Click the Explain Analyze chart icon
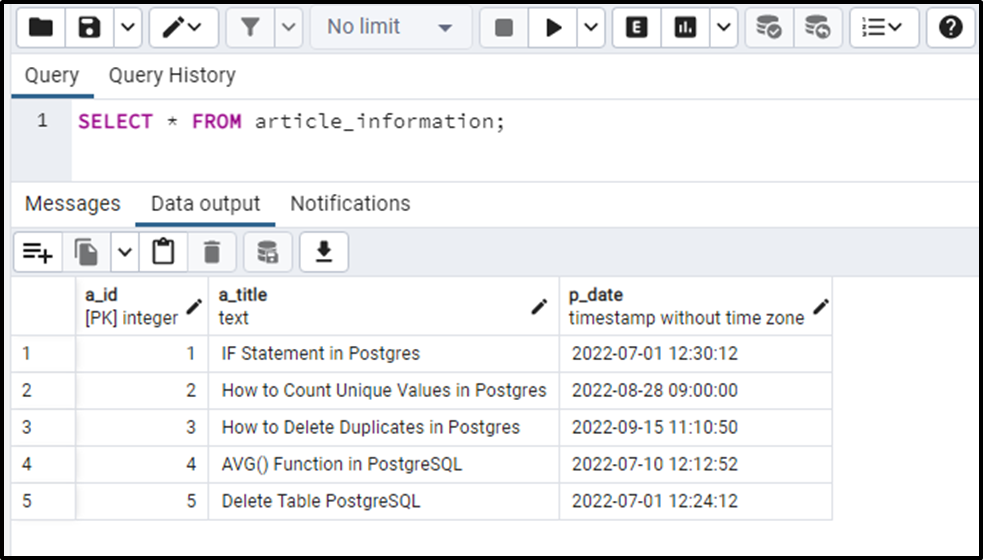The width and height of the screenshot is (983, 560). coord(685,28)
